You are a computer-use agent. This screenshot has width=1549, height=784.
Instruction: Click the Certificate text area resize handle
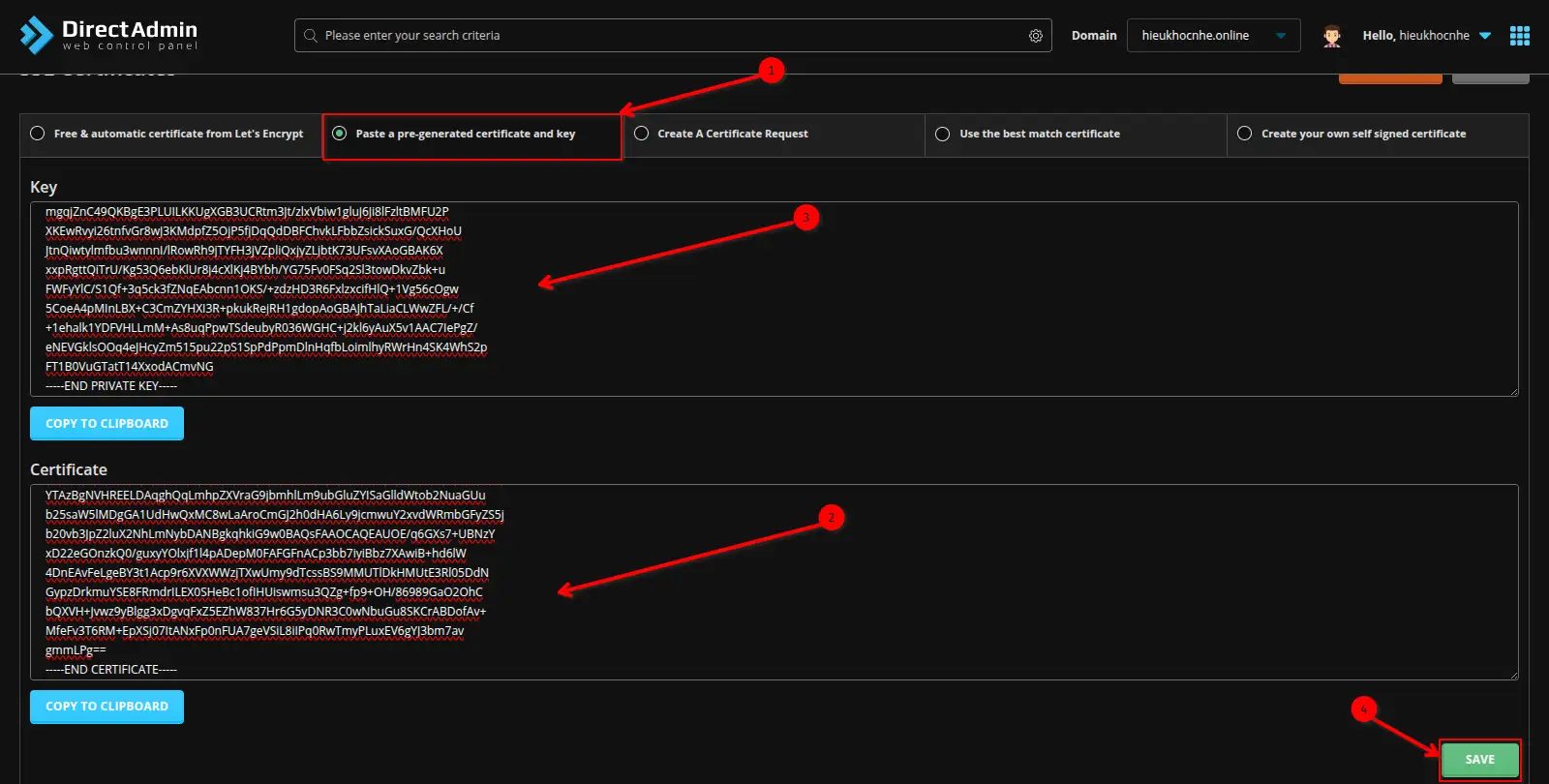point(1513,675)
